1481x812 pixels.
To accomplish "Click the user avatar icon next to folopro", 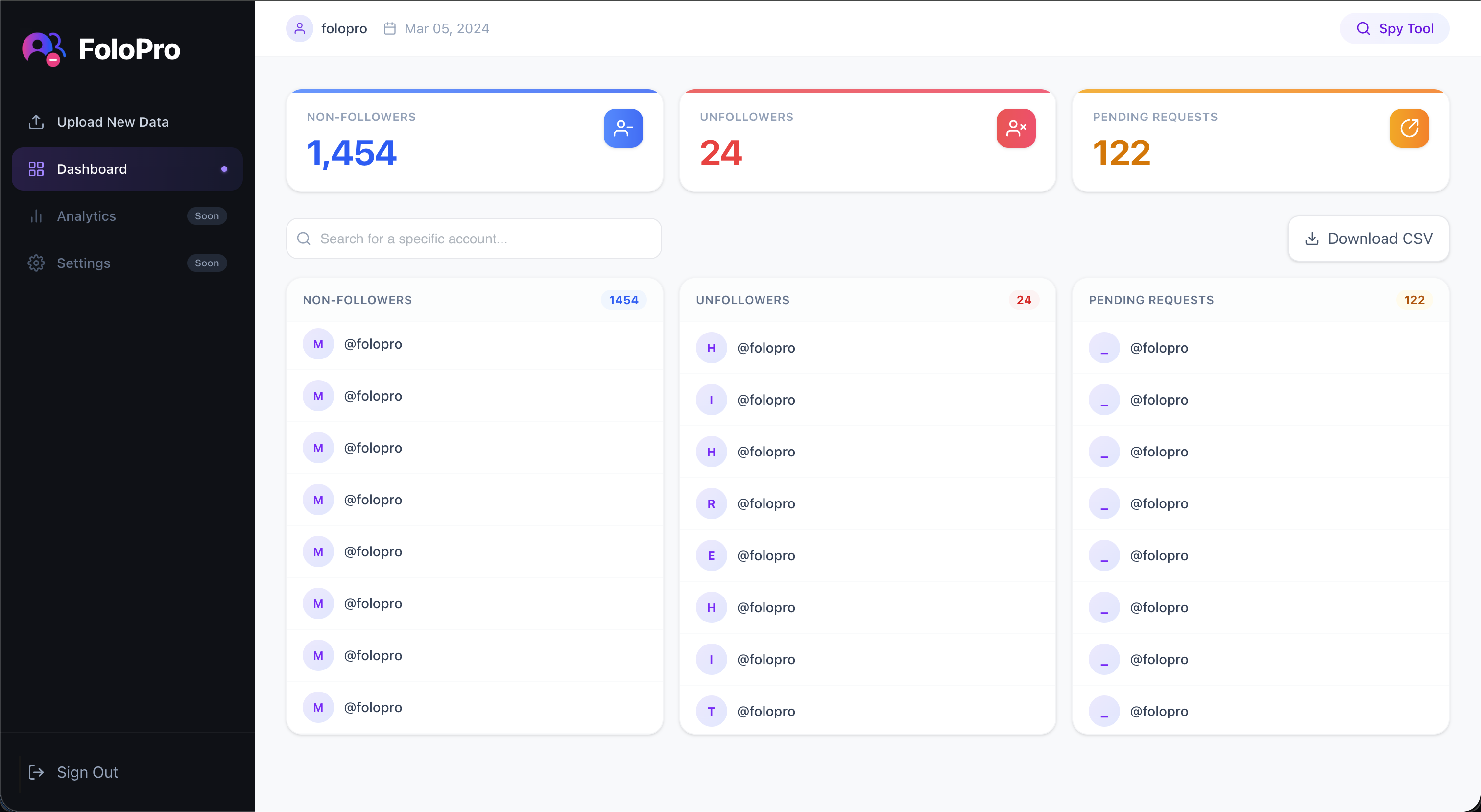I will pos(300,28).
